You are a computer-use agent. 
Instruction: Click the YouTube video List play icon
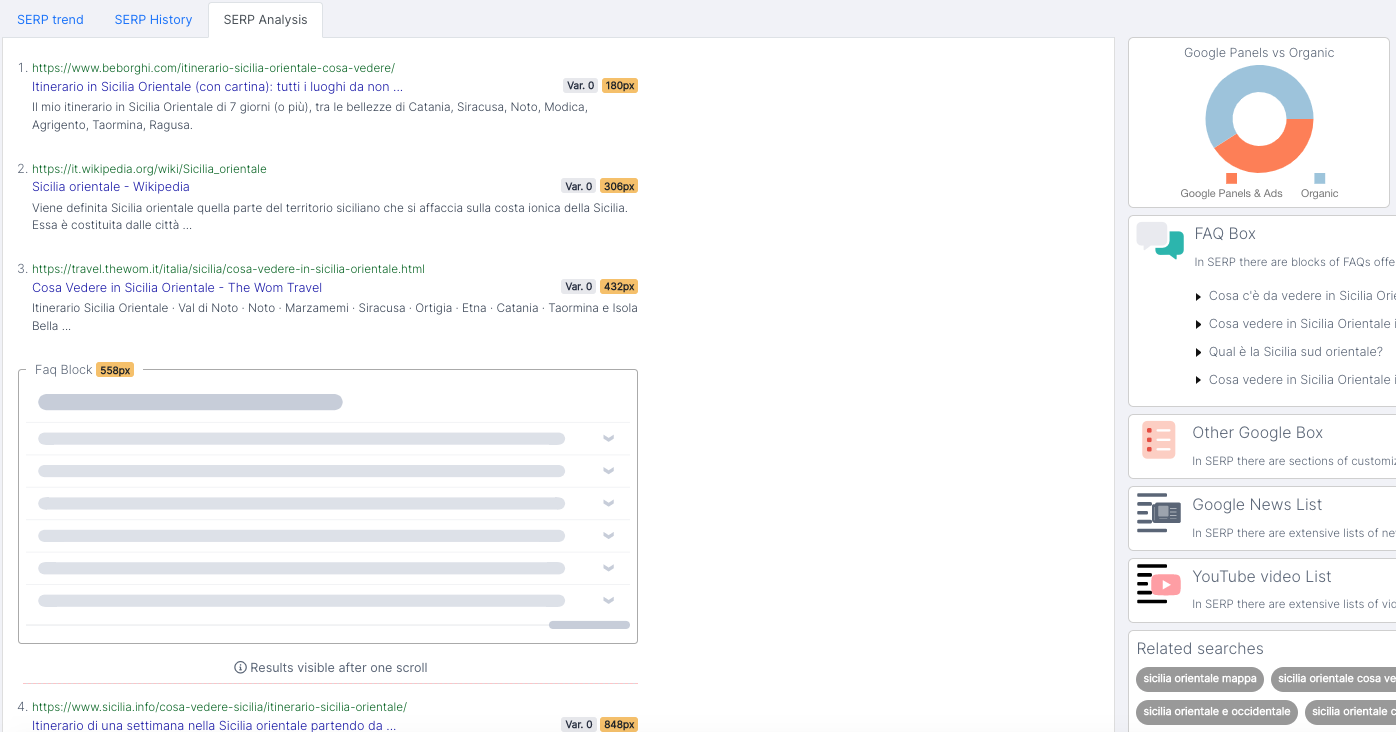1159,584
